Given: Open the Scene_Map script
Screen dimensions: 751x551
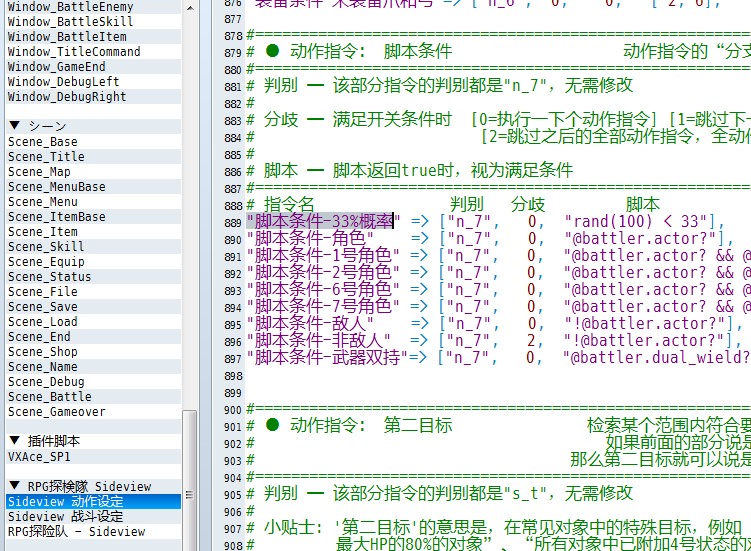Looking at the screenshot, I should (x=93, y=171).
